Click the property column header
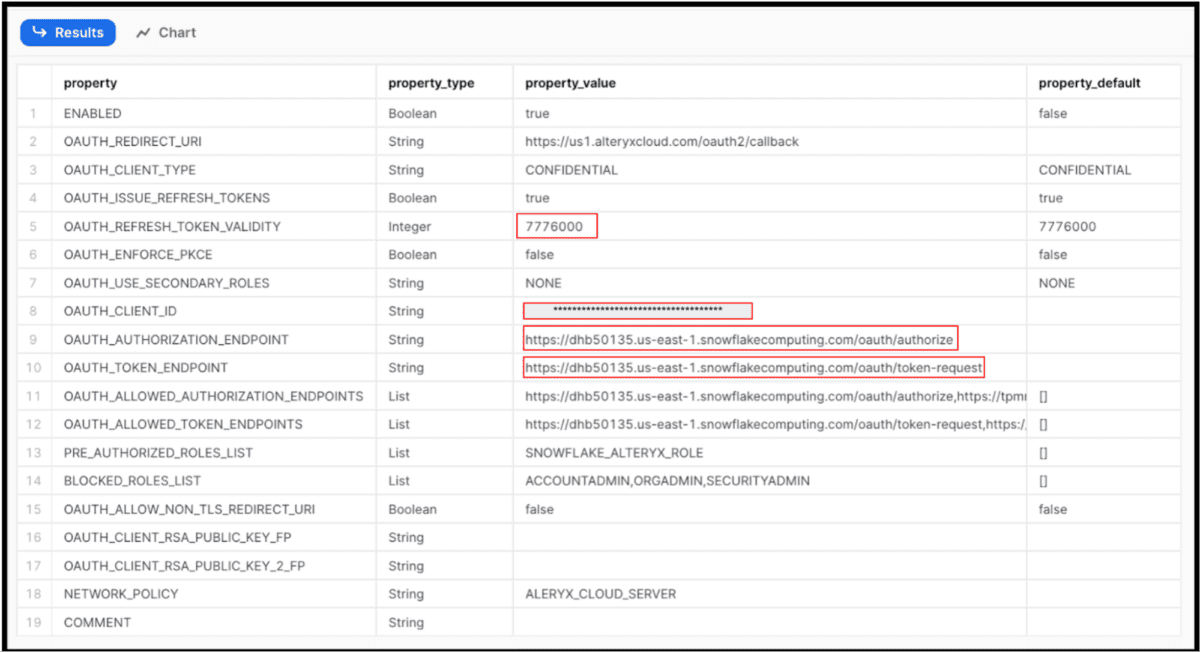 [89, 83]
